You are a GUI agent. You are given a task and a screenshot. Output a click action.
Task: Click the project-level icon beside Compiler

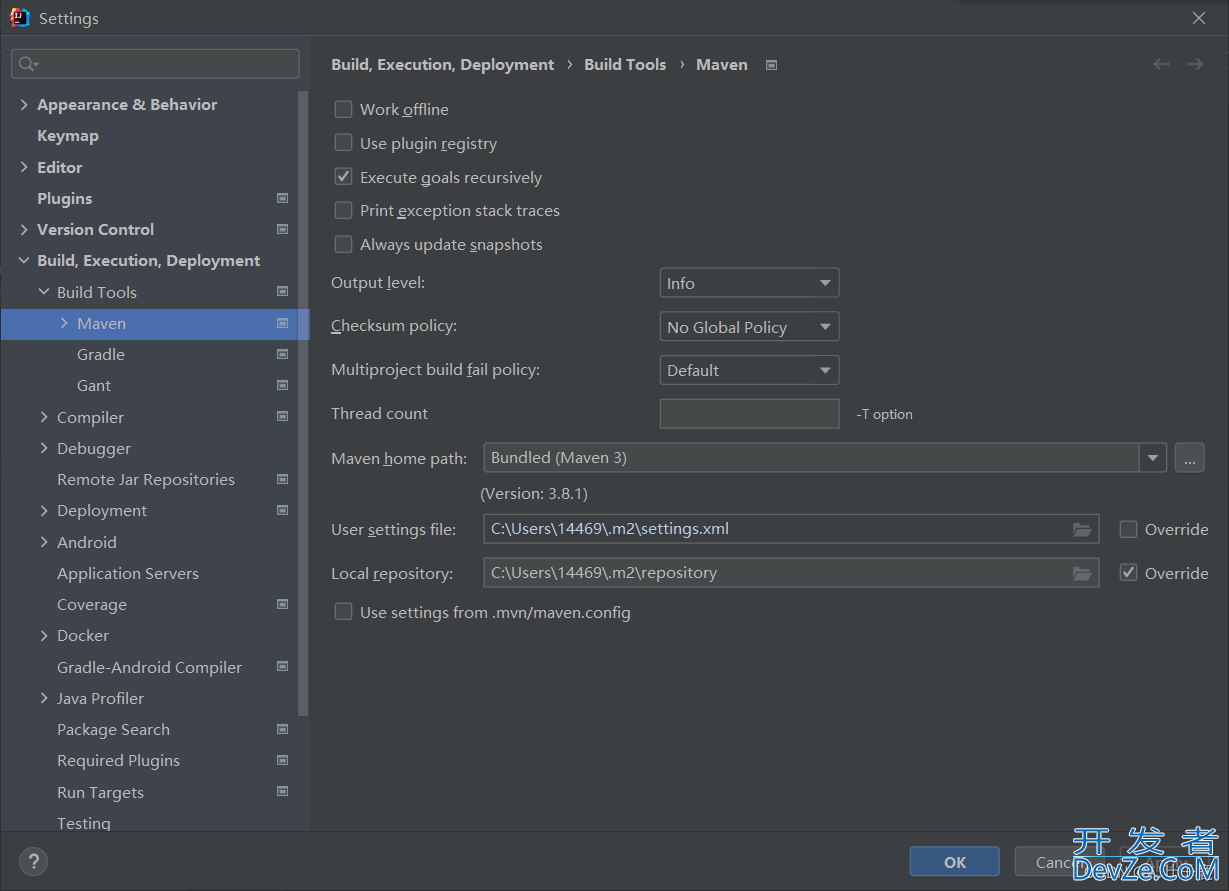click(x=282, y=417)
